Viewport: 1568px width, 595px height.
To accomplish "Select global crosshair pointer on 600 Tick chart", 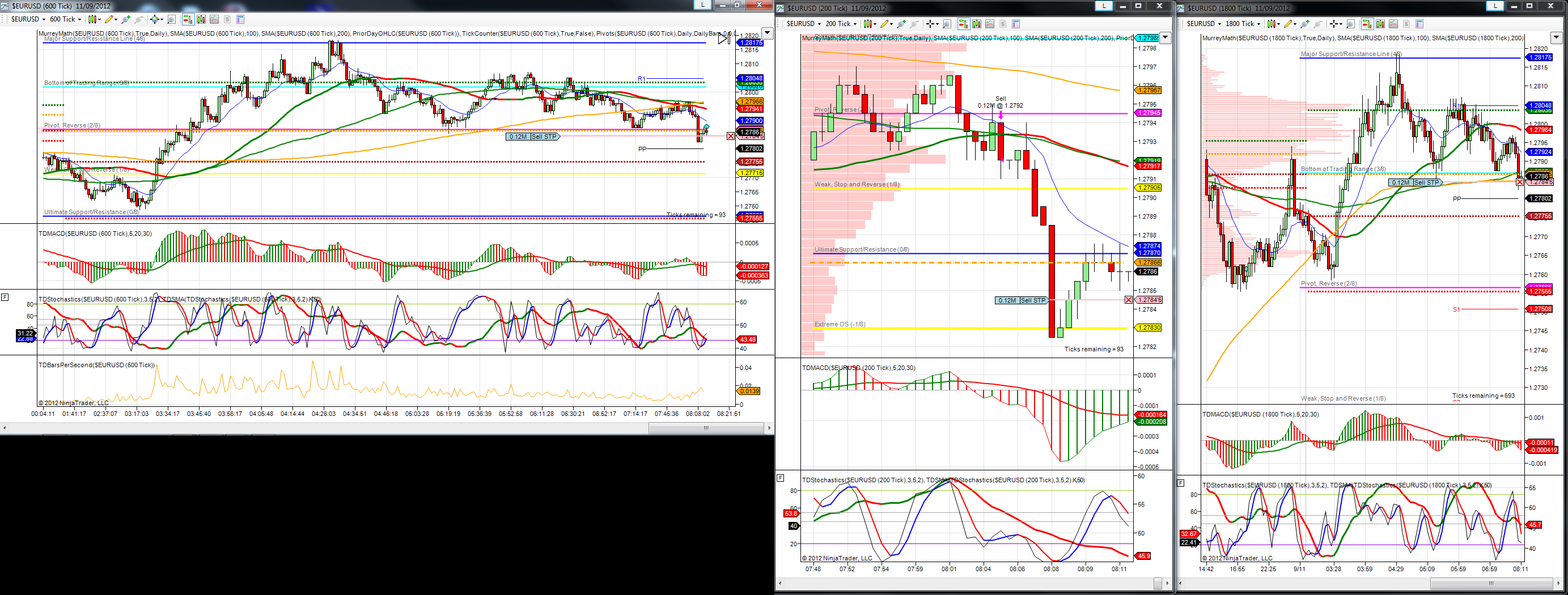I will coord(155,19).
